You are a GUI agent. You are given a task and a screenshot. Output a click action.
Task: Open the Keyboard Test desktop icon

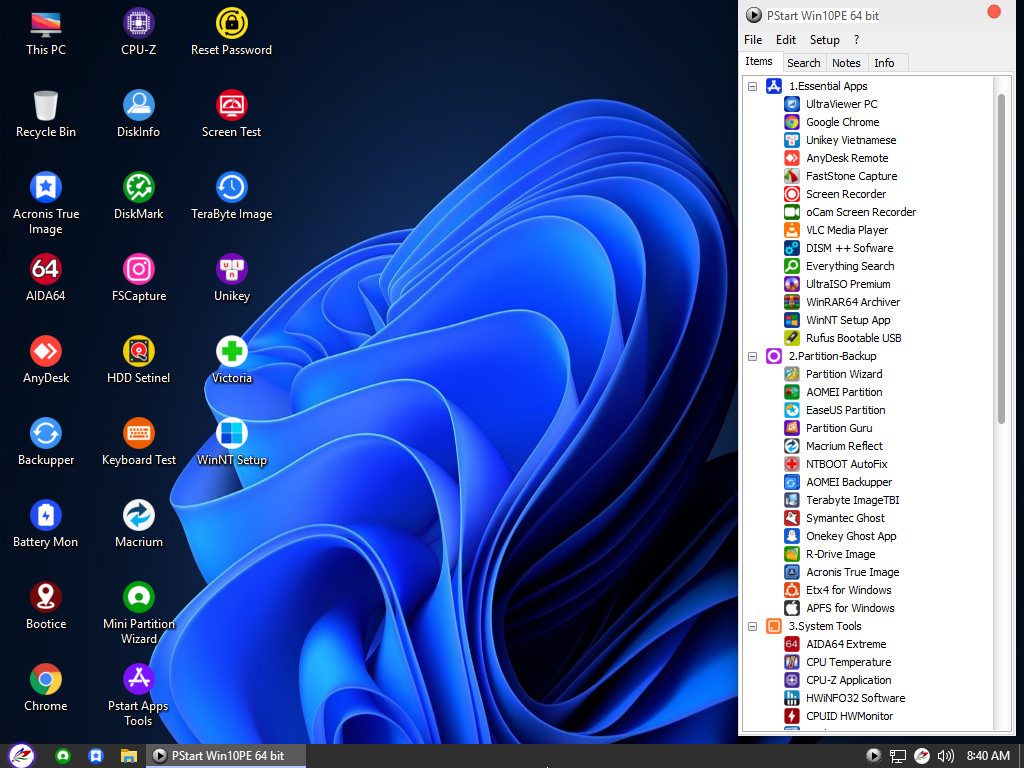pyautogui.click(x=138, y=443)
